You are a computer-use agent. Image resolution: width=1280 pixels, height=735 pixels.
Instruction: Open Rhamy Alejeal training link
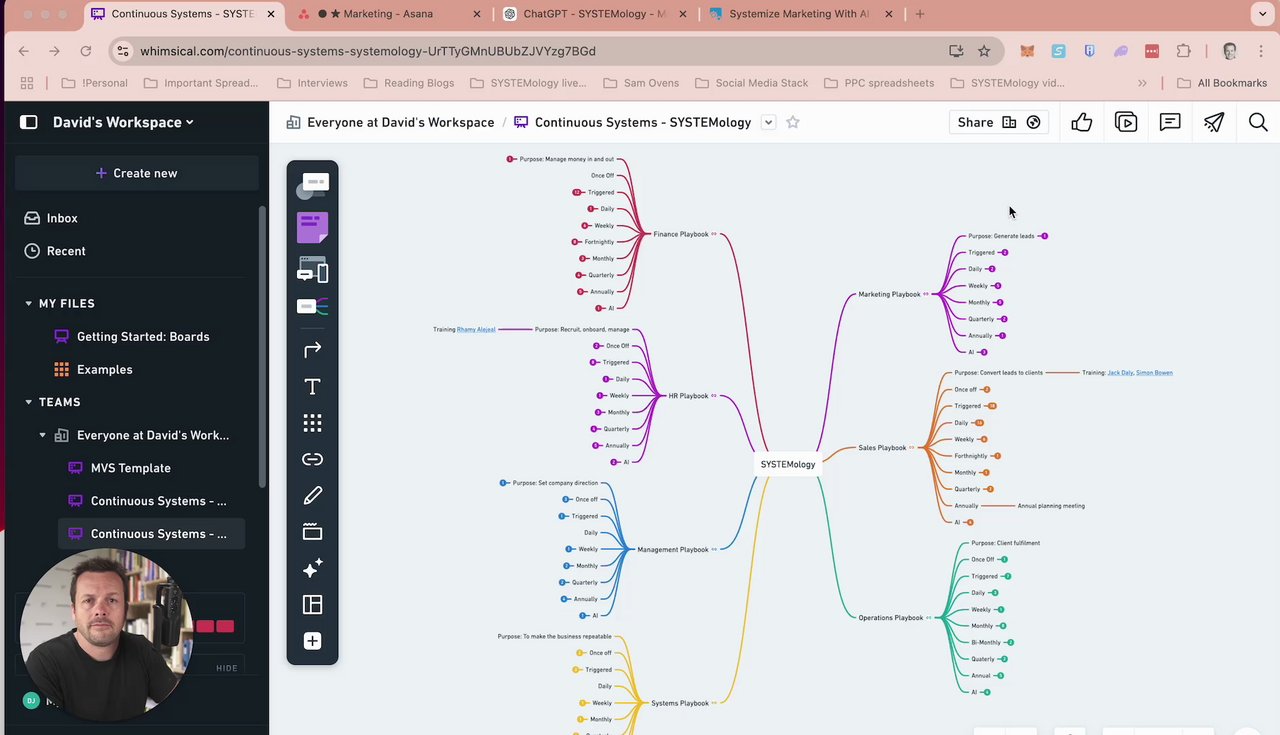point(476,329)
